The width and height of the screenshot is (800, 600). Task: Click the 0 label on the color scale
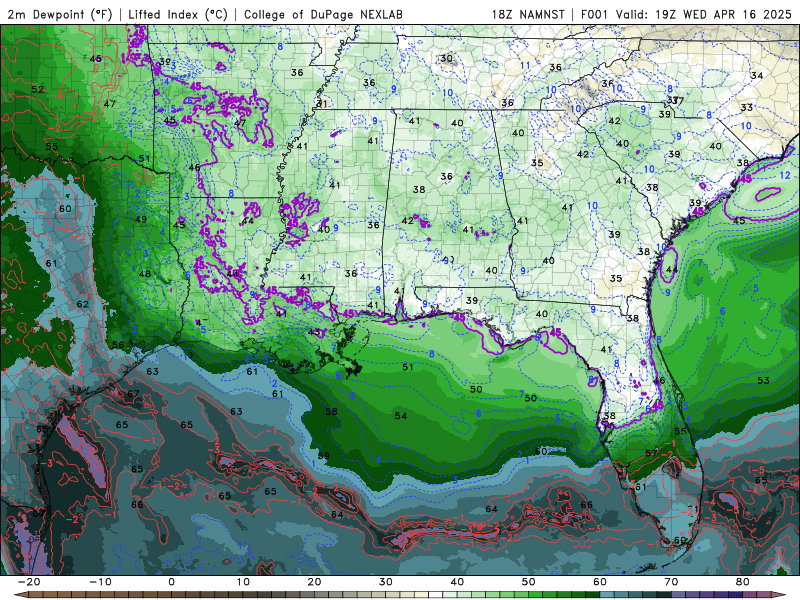[x=171, y=582]
